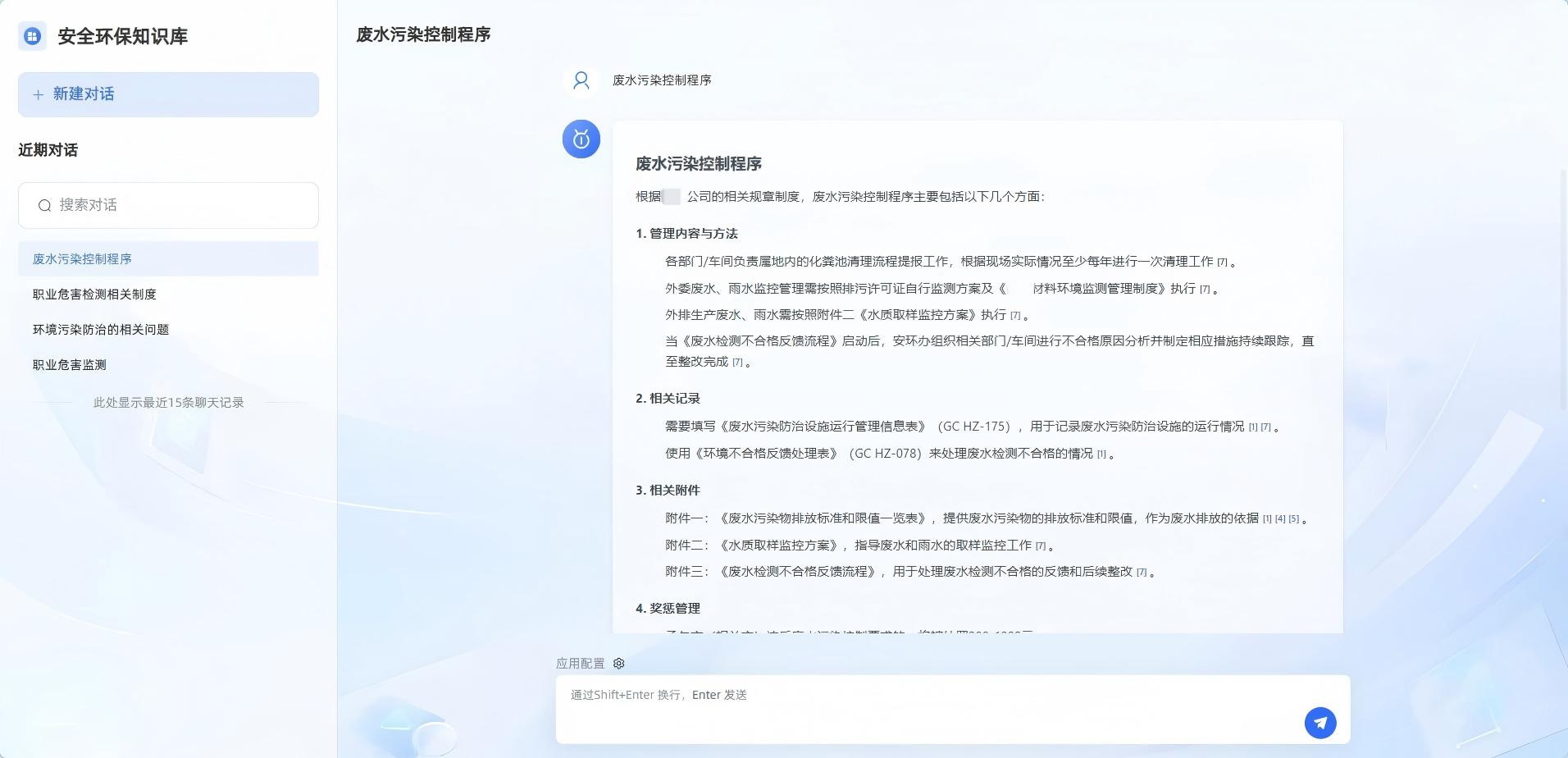This screenshot has width=1568, height=758.
Task: Click the knowledge base logo icon
Action: click(32, 36)
